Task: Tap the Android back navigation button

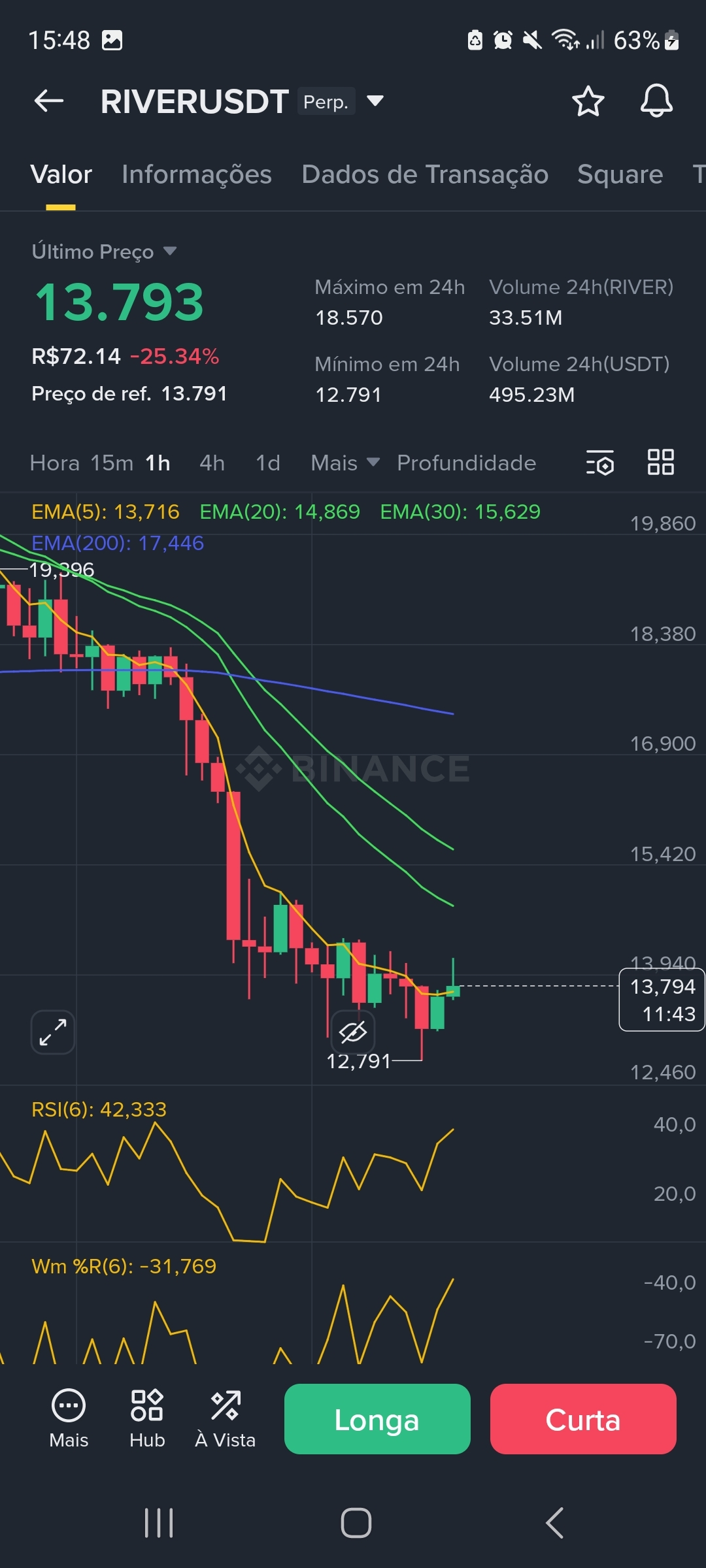Action: tap(554, 1523)
